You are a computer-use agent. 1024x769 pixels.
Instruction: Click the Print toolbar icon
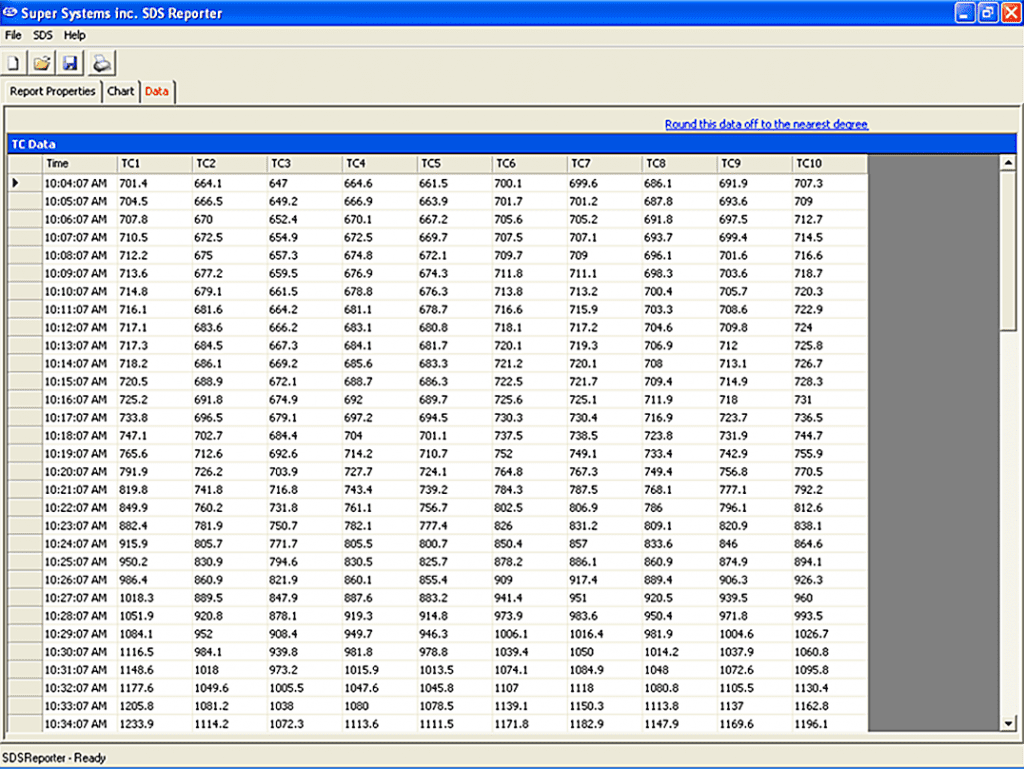(x=101, y=63)
